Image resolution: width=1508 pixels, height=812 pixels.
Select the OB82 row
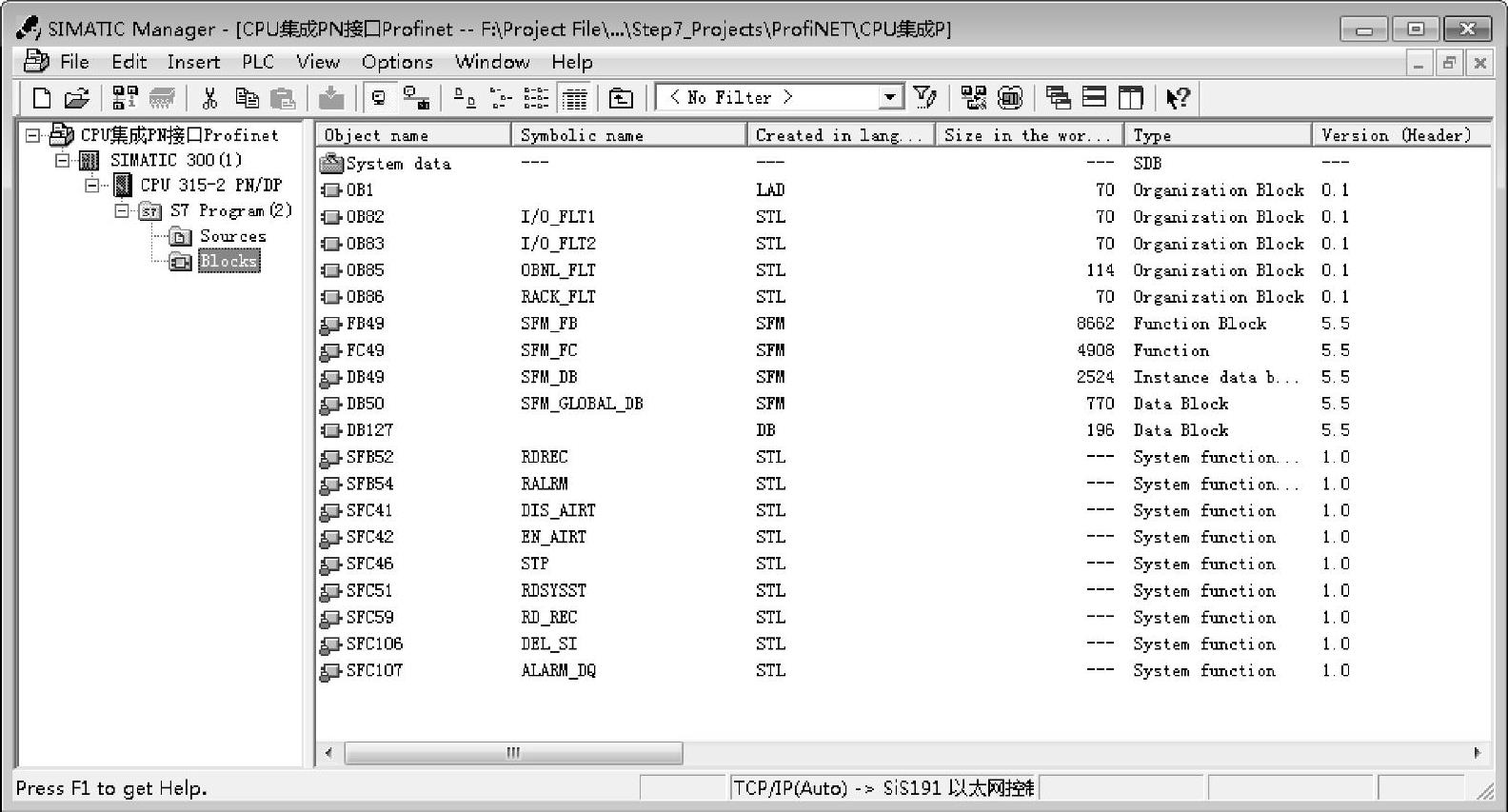tap(903, 217)
